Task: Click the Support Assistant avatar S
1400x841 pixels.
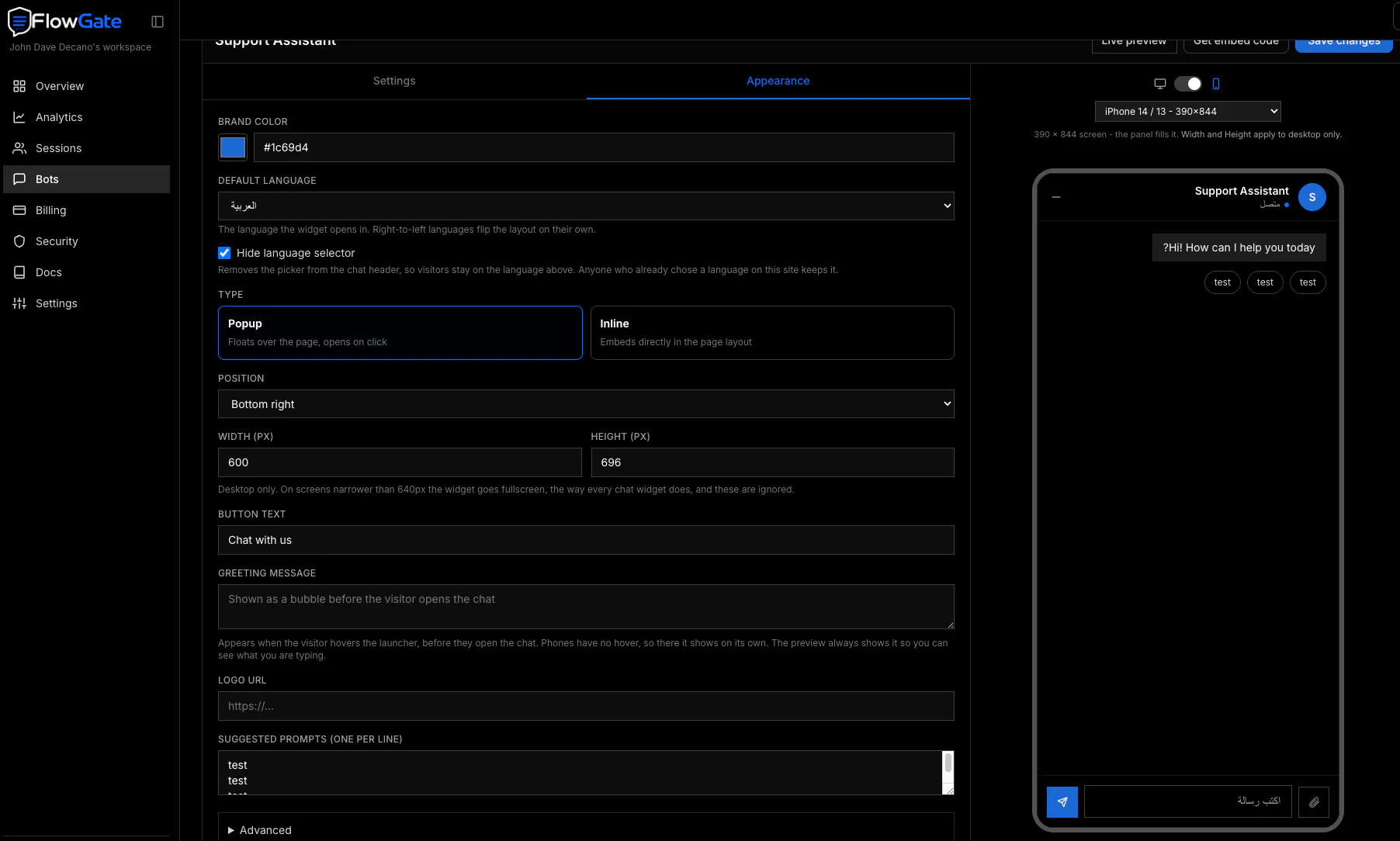Action: click(x=1312, y=197)
